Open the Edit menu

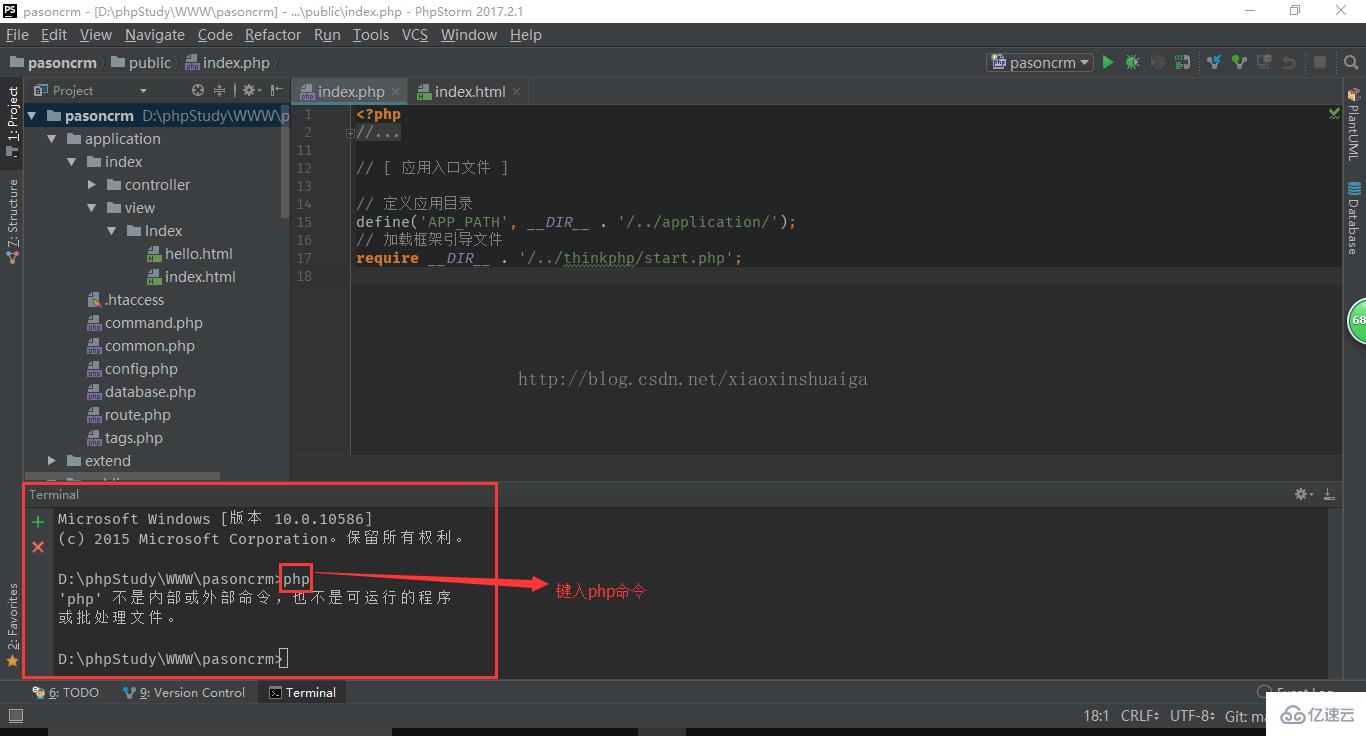[x=54, y=34]
